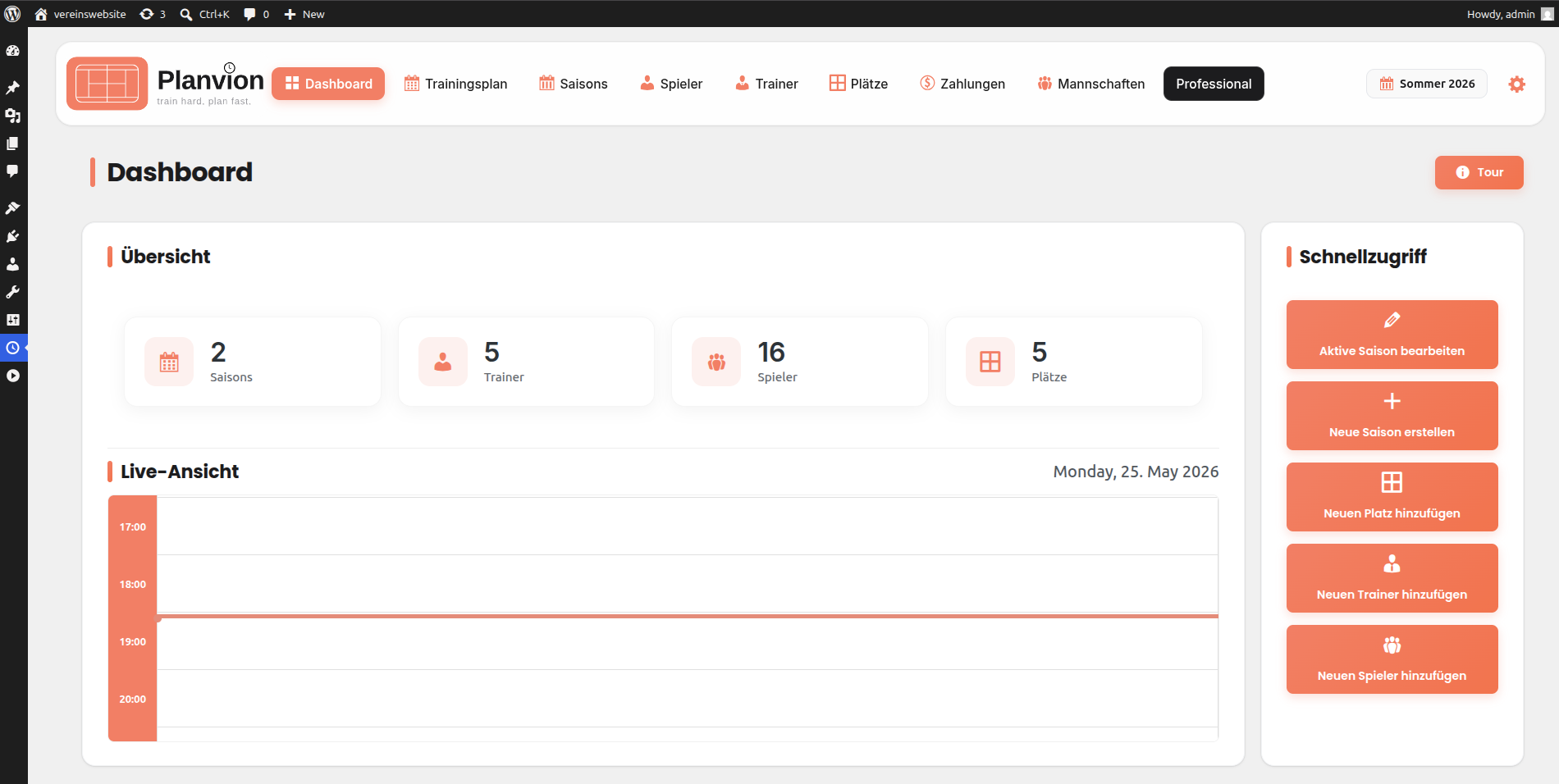The width and height of the screenshot is (1559, 784).
Task: Open Appearance brush icon in sidebar
Action: pyautogui.click(x=13, y=208)
